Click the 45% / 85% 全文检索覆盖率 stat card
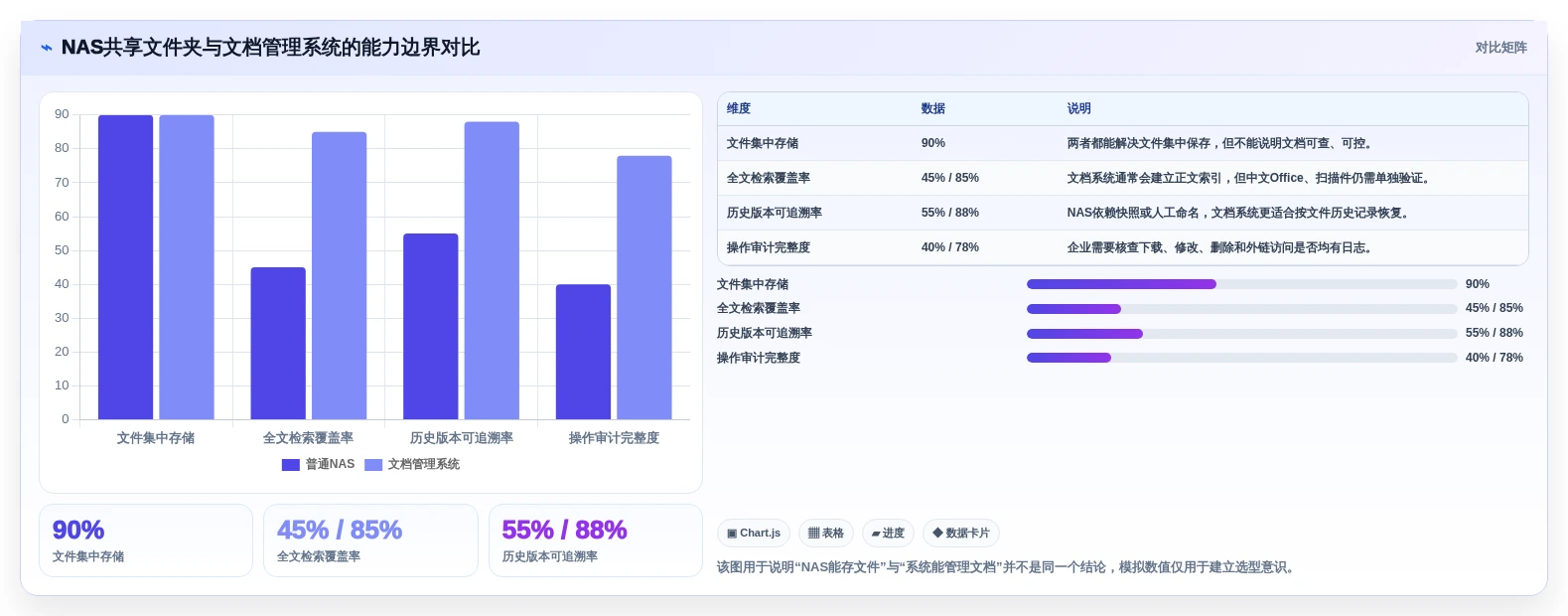The image size is (1568, 616). point(370,540)
